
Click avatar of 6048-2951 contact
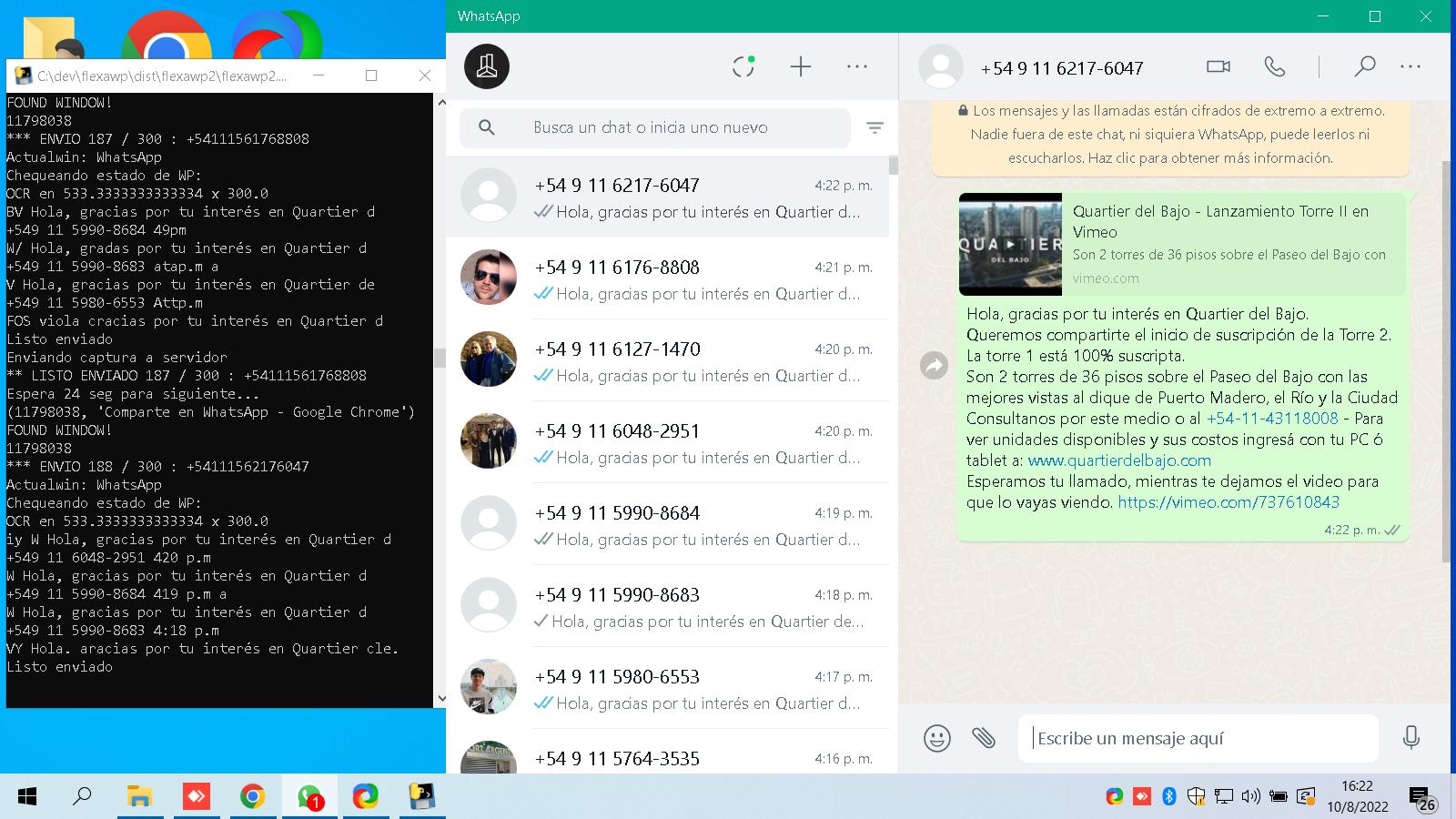point(489,441)
